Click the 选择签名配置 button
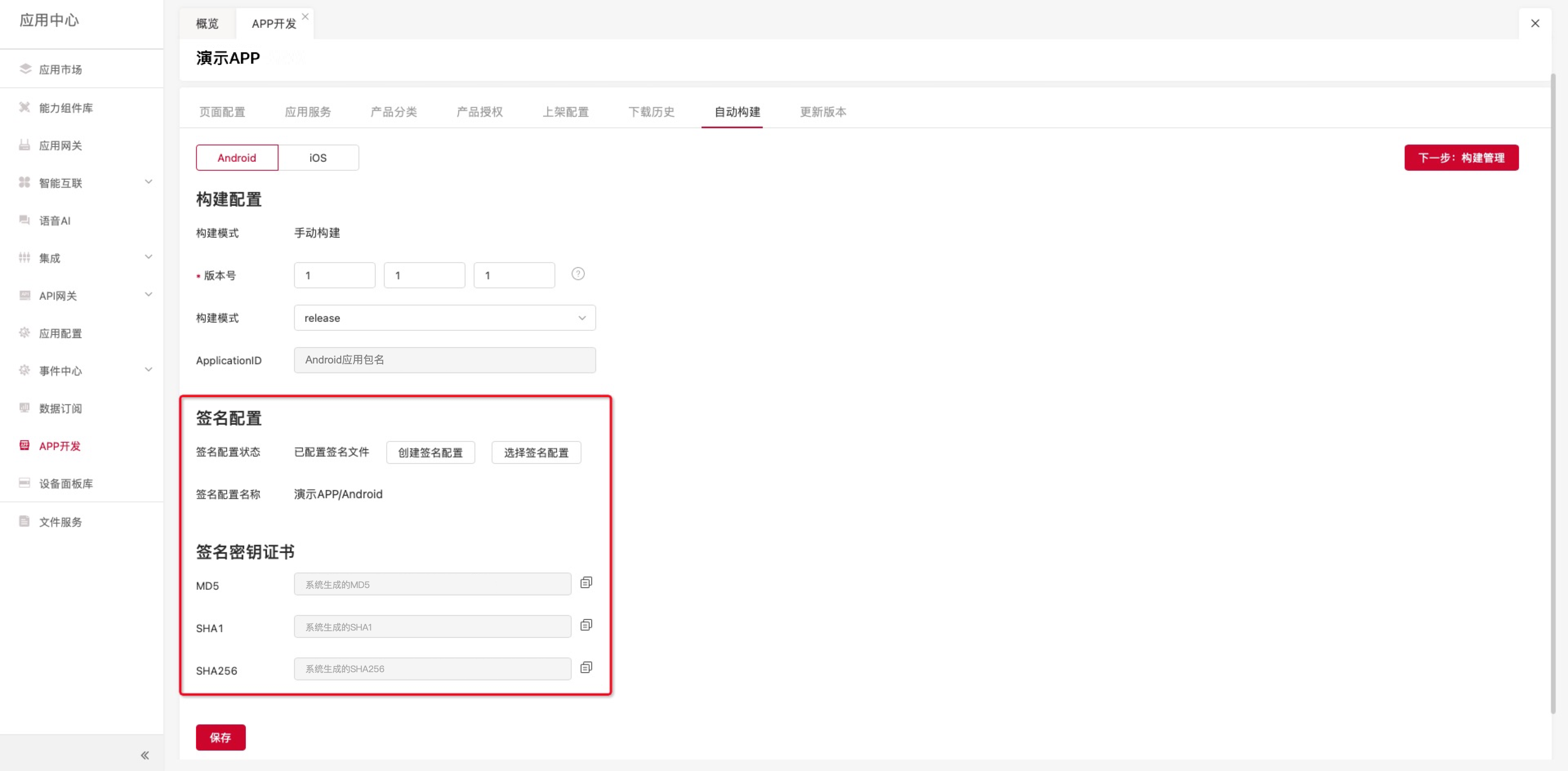 coord(536,452)
